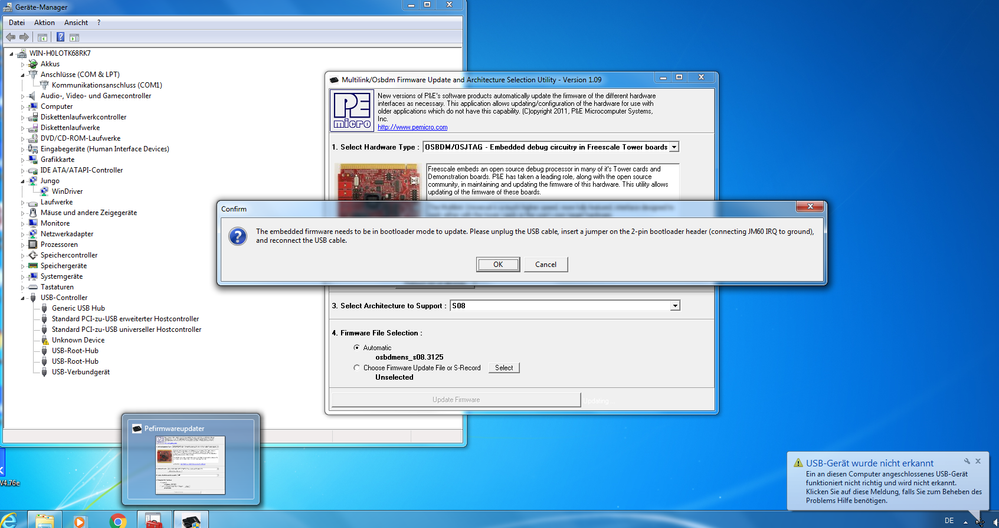Open the Datei menu in Geräte-Manager

click(x=17, y=22)
